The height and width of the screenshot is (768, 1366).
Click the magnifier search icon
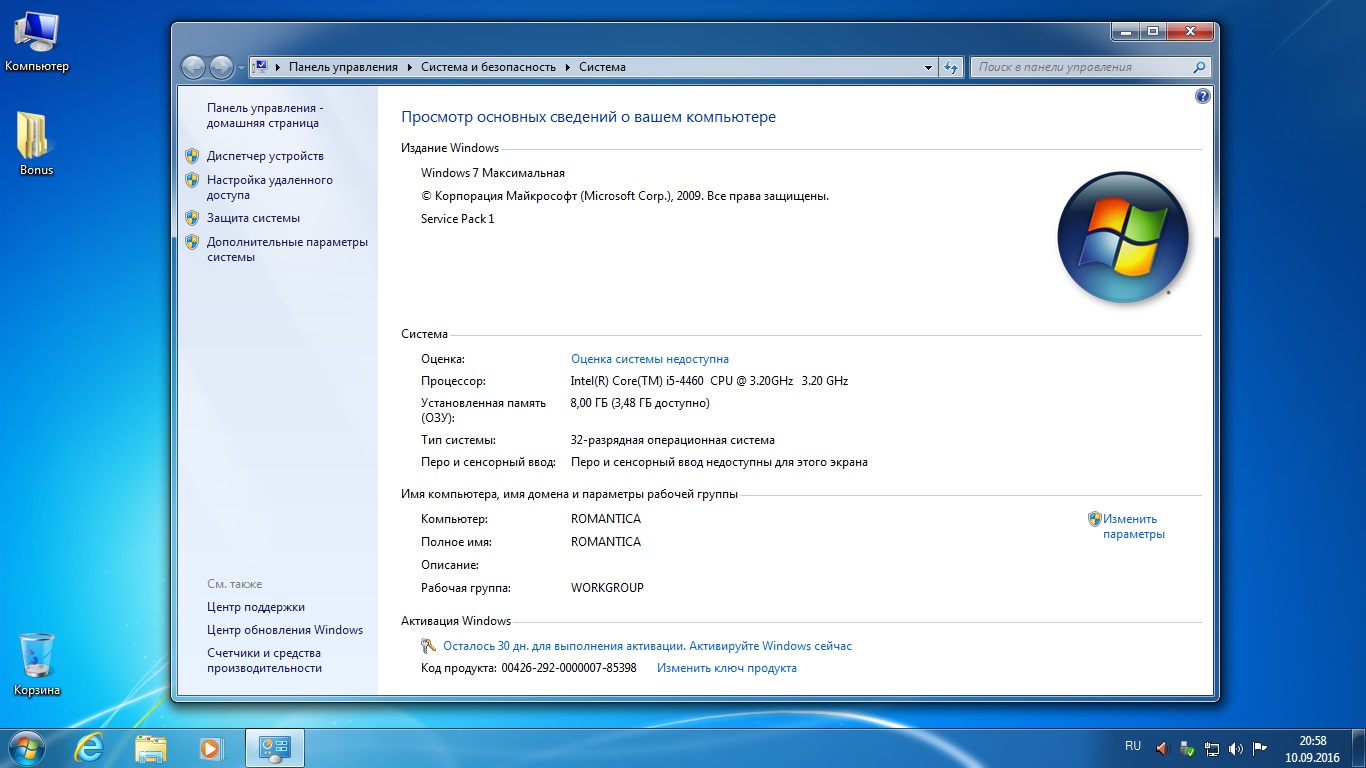tap(1200, 67)
